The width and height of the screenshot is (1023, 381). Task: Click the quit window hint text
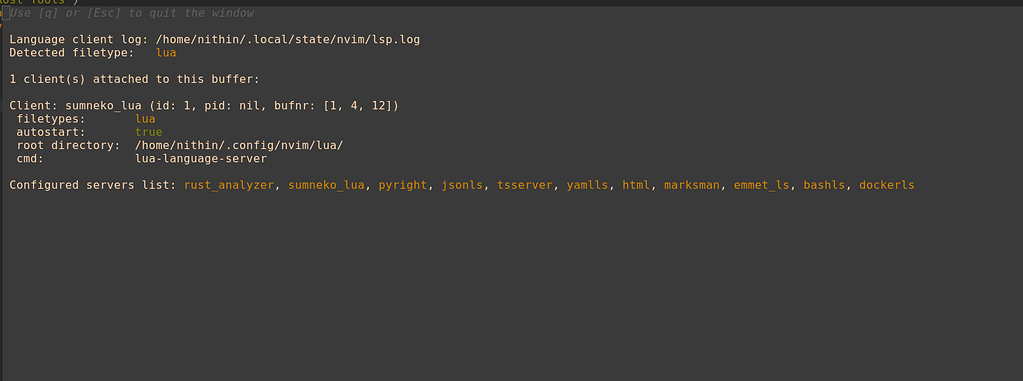click(x=132, y=13)
